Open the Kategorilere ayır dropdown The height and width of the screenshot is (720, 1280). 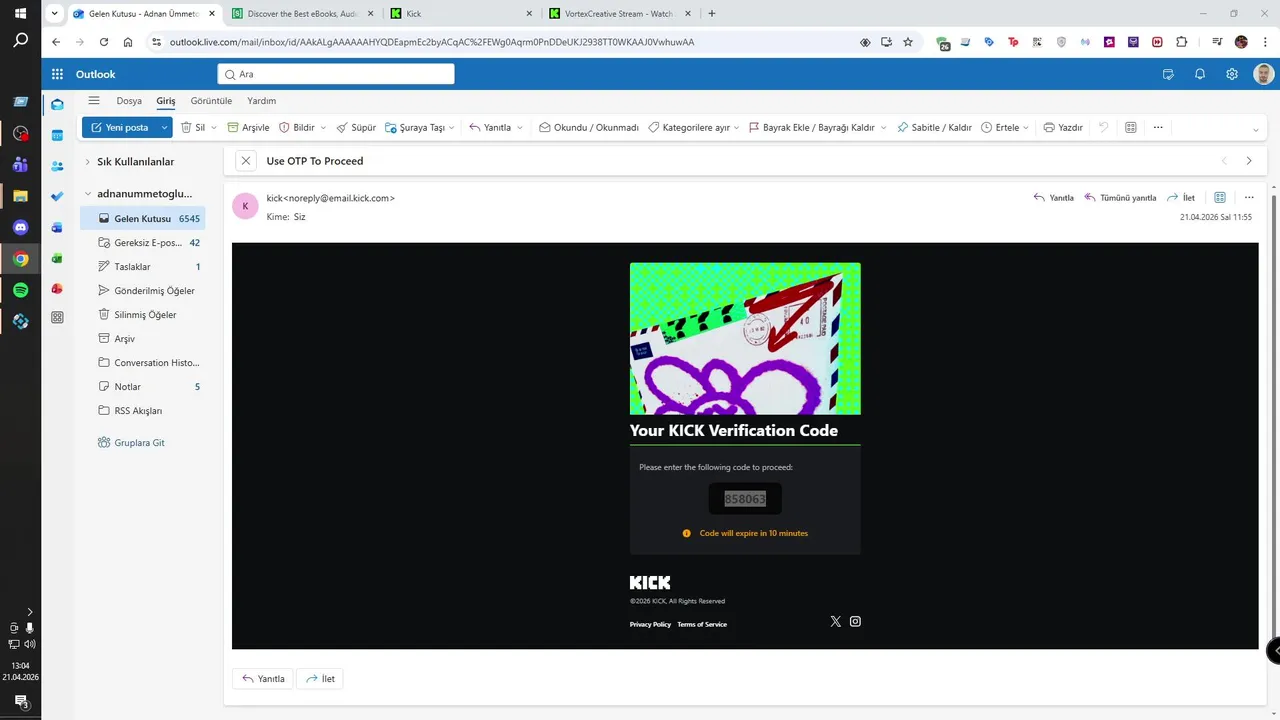coord(738,127)
